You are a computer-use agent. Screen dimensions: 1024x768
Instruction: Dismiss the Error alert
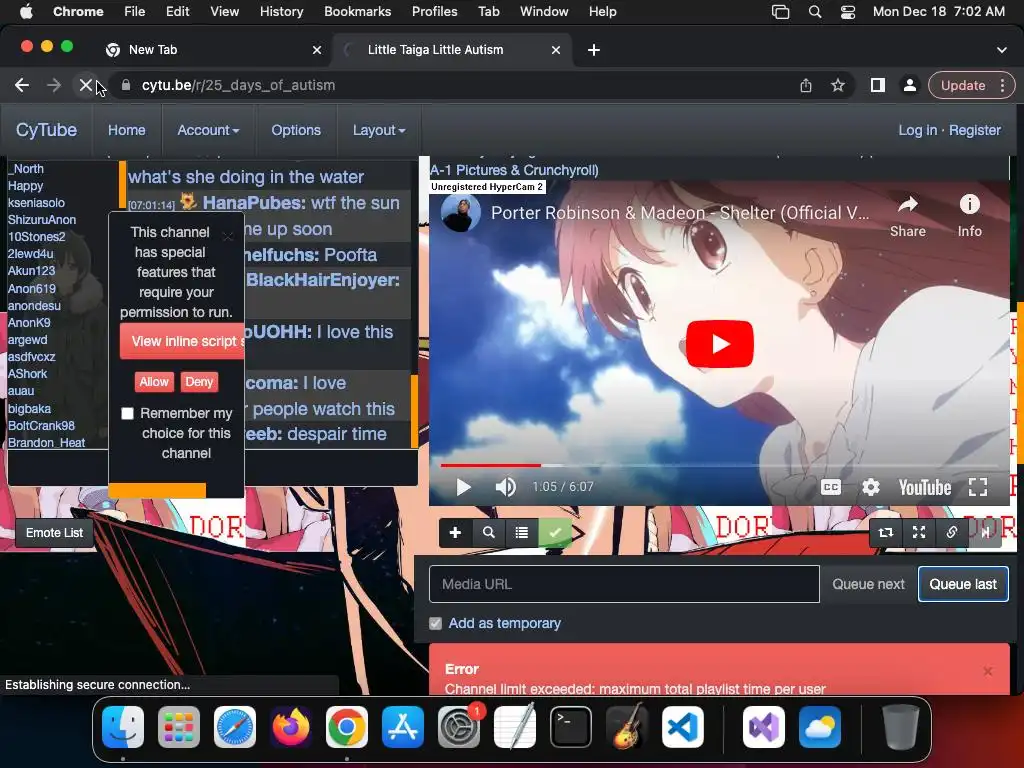(x=987, y=671)
